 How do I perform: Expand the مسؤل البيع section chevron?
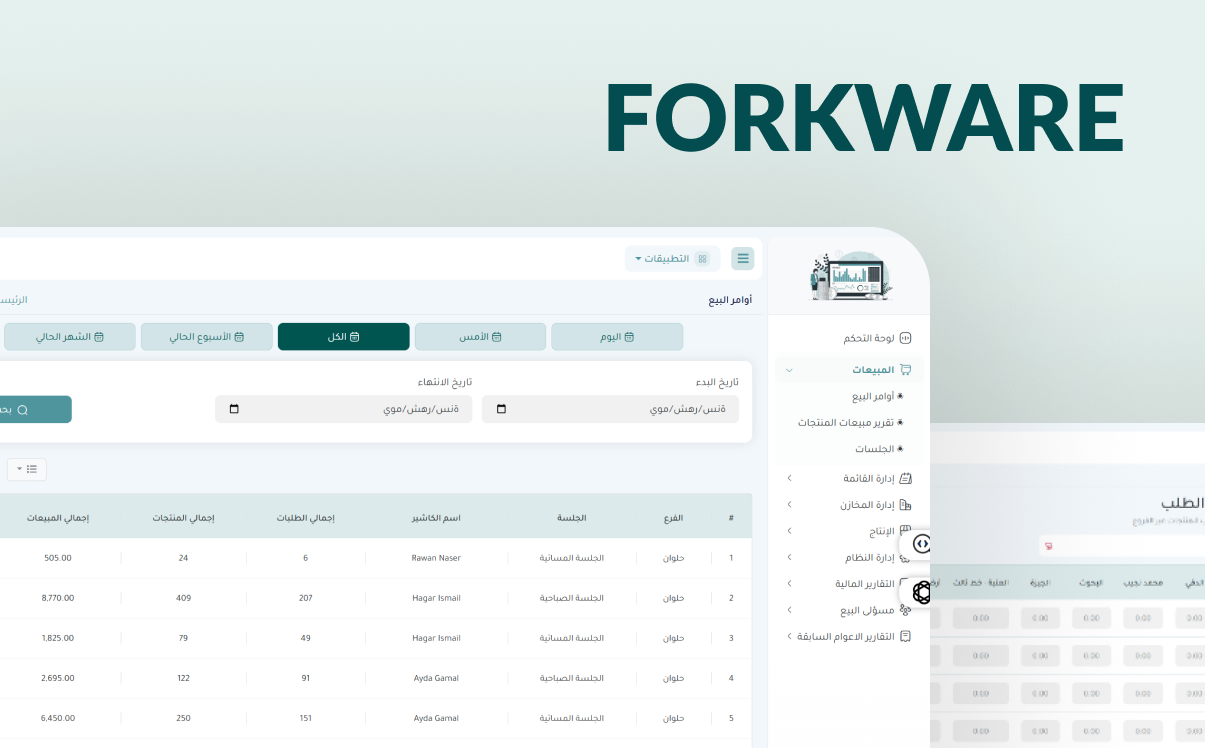pyautogui.click(x=789, y=609)
